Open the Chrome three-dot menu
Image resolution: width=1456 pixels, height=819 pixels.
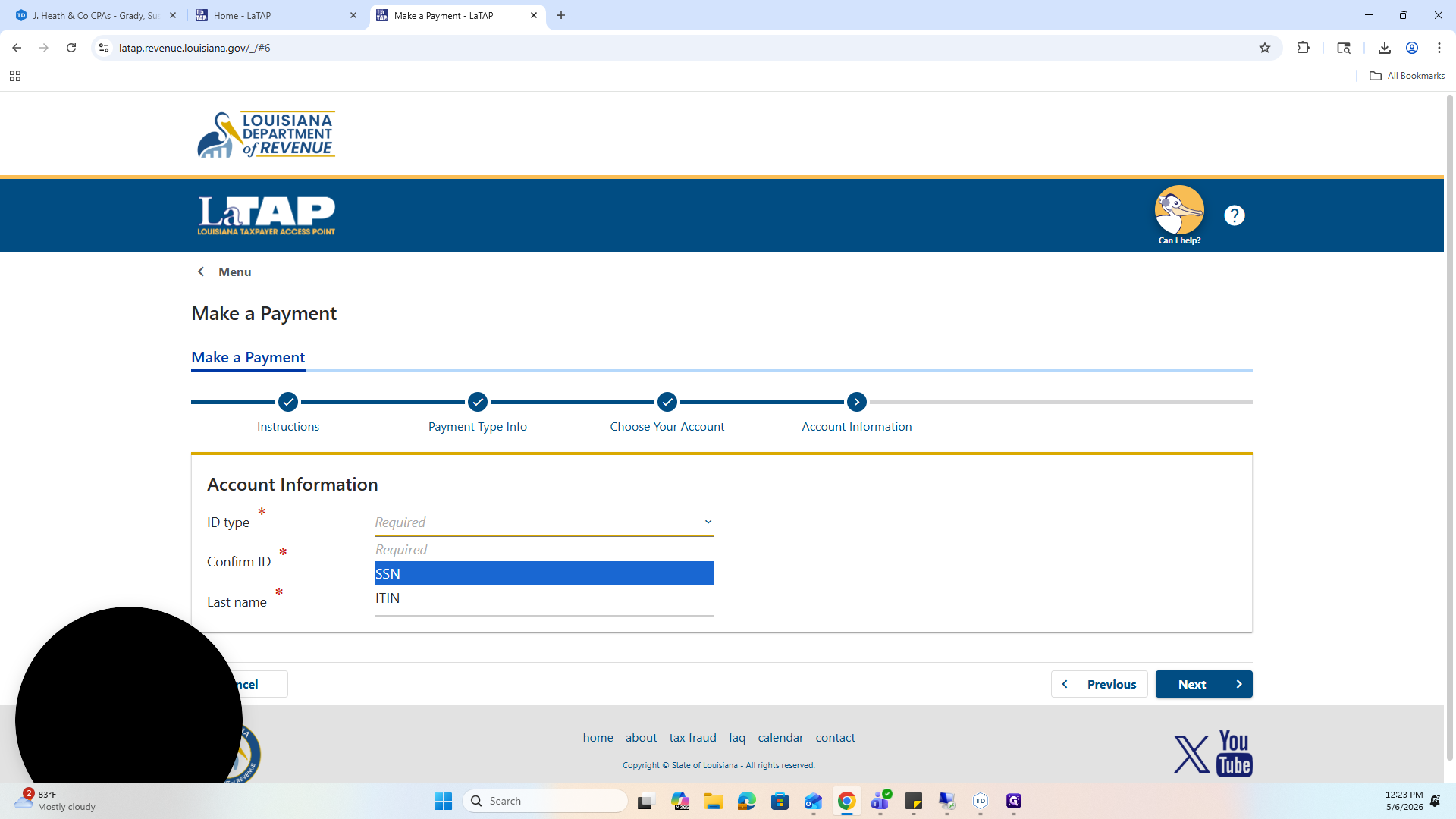click(x=1439, y=48)
